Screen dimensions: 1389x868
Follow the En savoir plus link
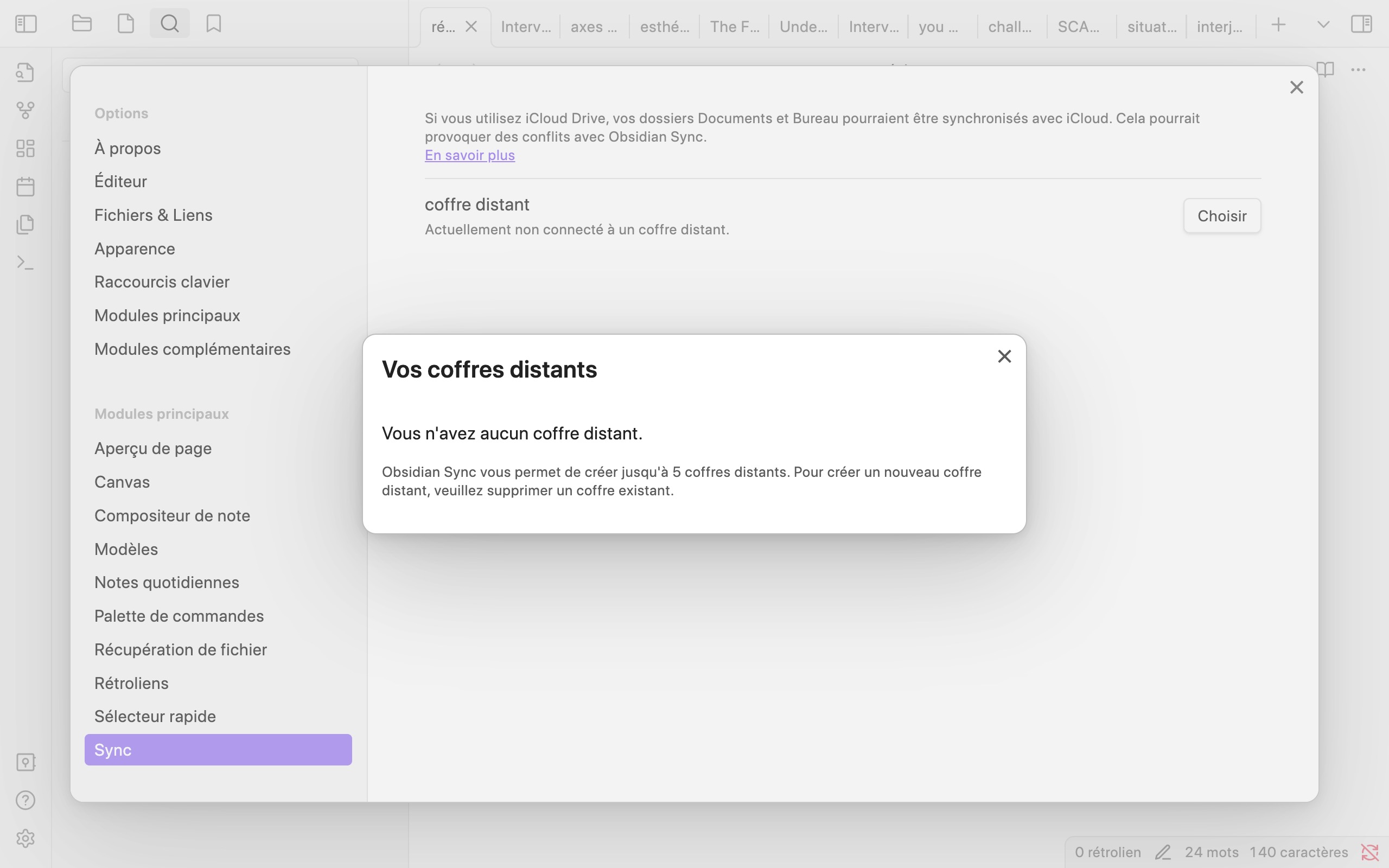(469, 155)
